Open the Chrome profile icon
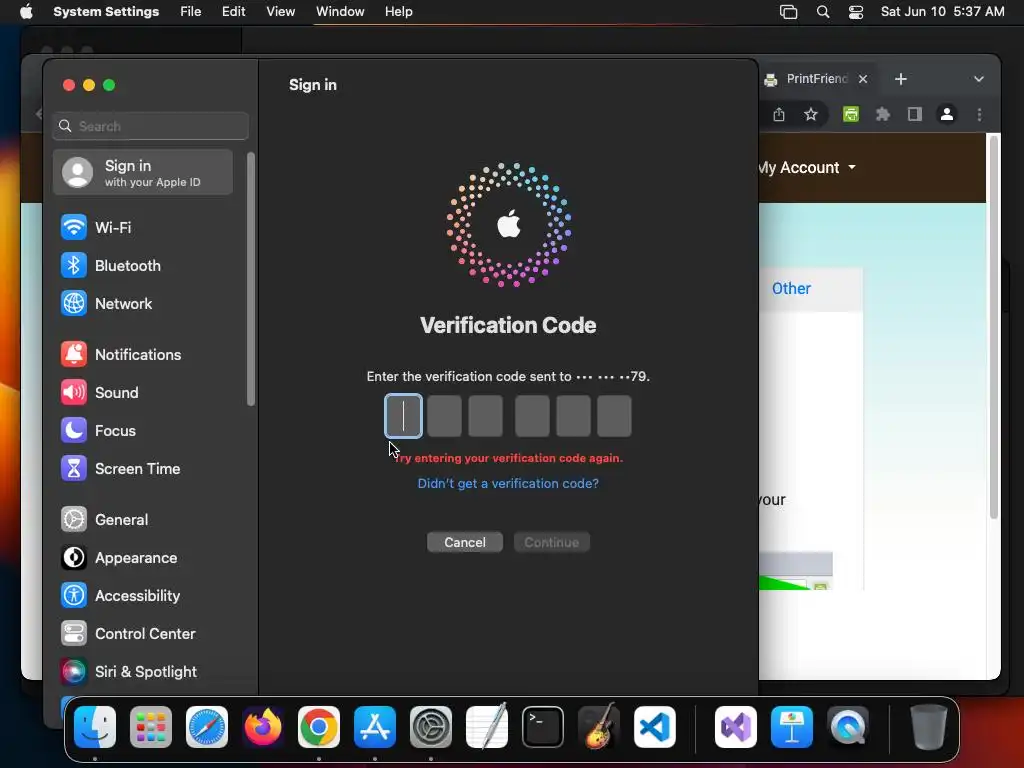This screenshot has width=1024, height=768. pos(947,115)
